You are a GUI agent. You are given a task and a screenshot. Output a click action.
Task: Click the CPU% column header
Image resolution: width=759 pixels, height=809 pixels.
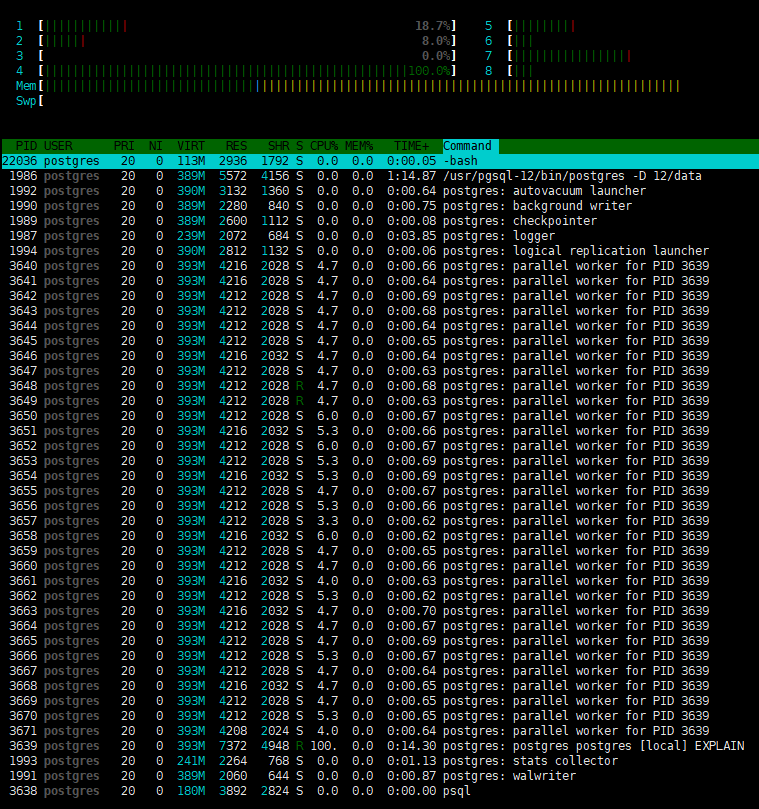point(325,146)
